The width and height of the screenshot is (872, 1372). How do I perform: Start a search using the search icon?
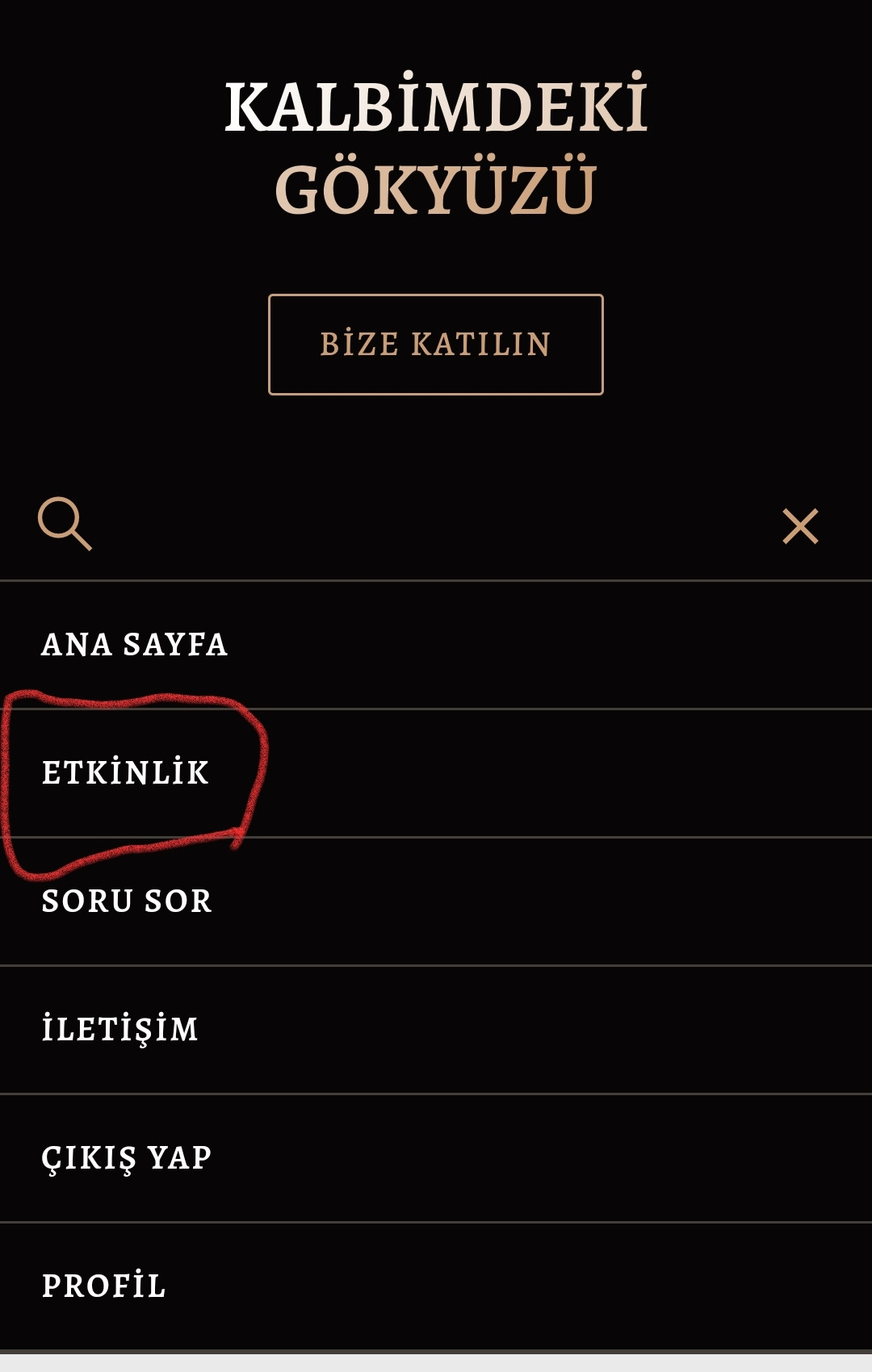65,524
